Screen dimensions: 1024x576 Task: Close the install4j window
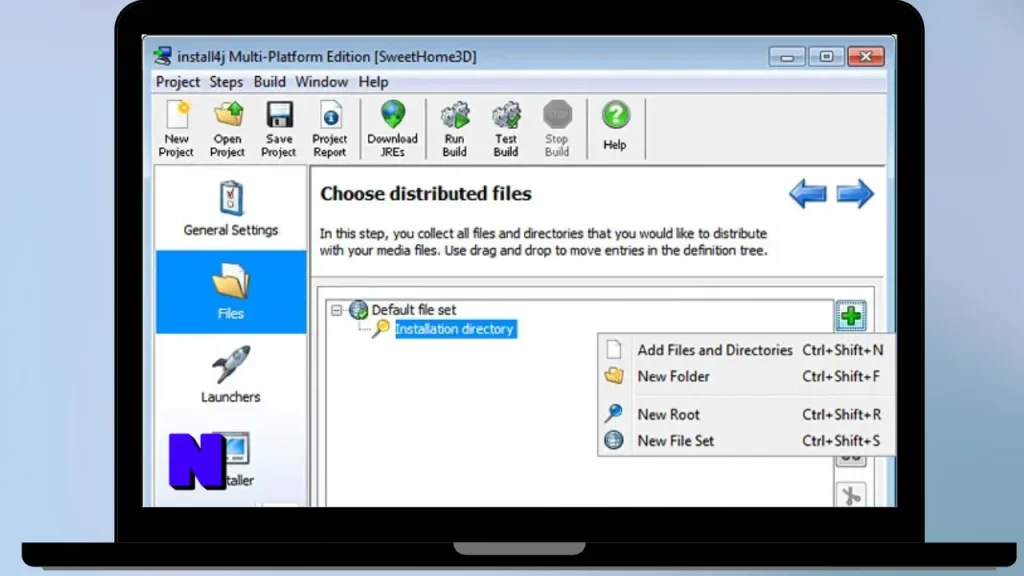(866, 57)
